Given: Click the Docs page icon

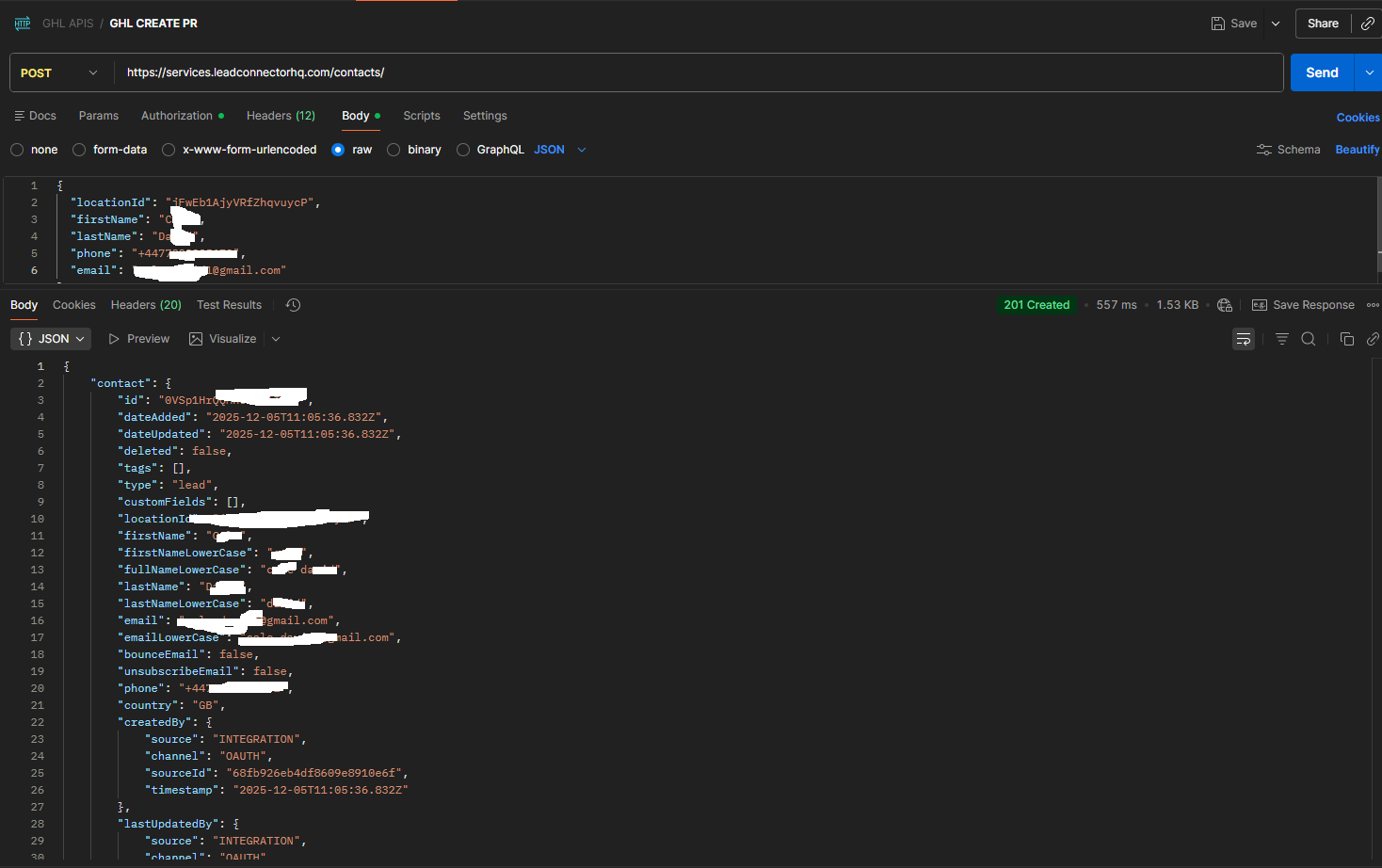Looking at the screenshot, I should point(19,116).
